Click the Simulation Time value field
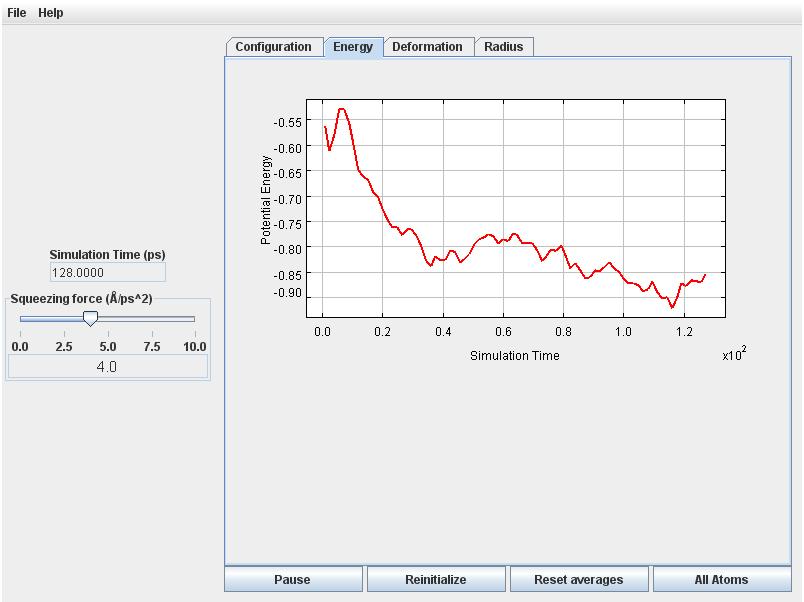The width and height of the screenshot is (804, 602). (x=108, y=272)
